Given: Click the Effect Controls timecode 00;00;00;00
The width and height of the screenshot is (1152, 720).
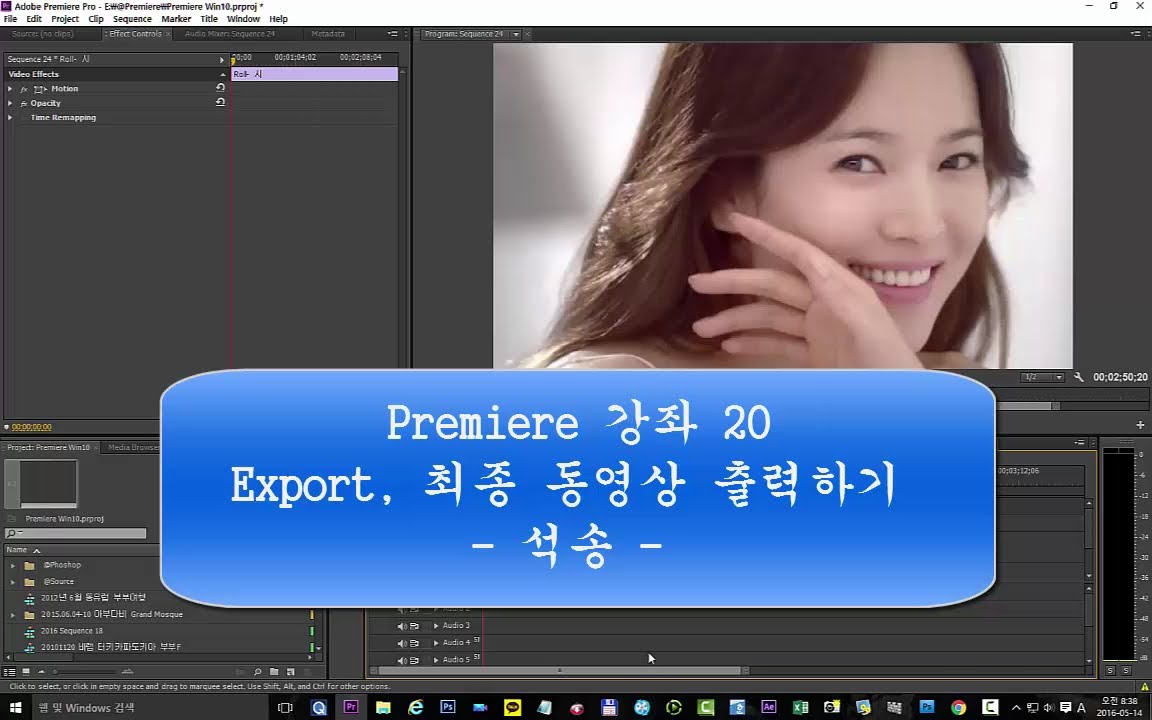Looking at the screenshot, I should (32, 427).
